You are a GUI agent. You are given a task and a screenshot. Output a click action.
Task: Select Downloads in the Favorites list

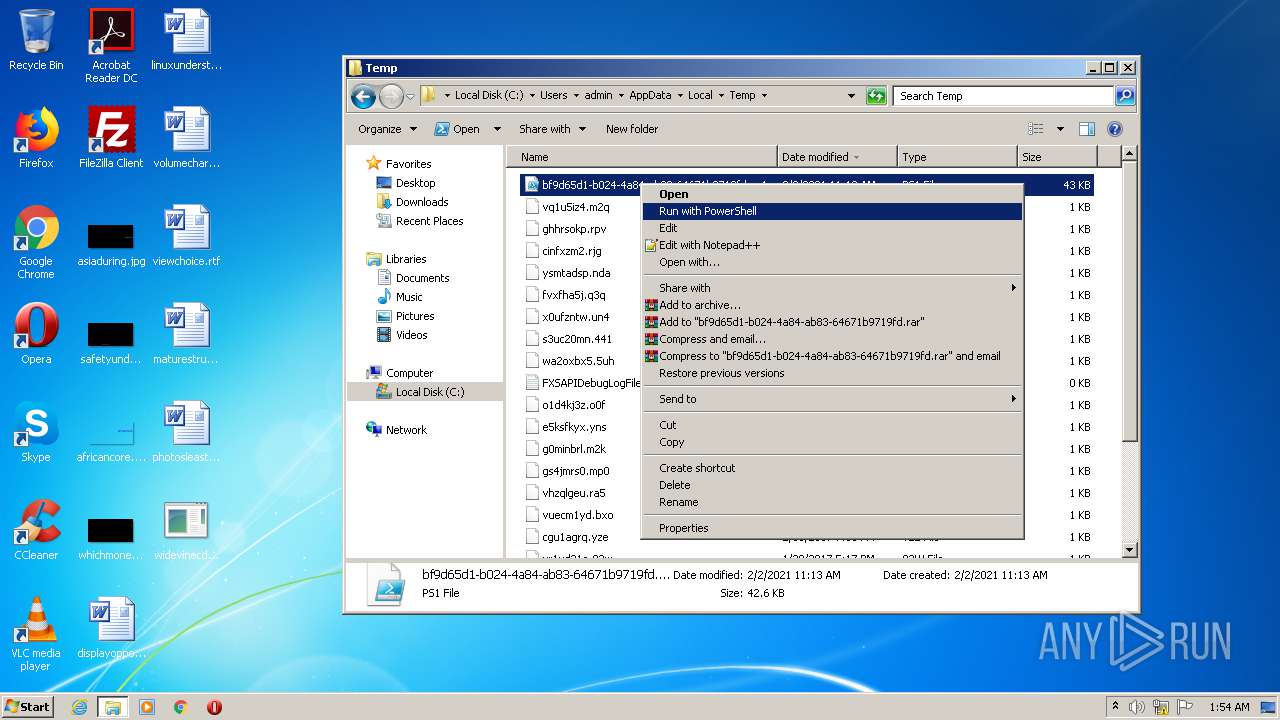click(x=421, y=202)
